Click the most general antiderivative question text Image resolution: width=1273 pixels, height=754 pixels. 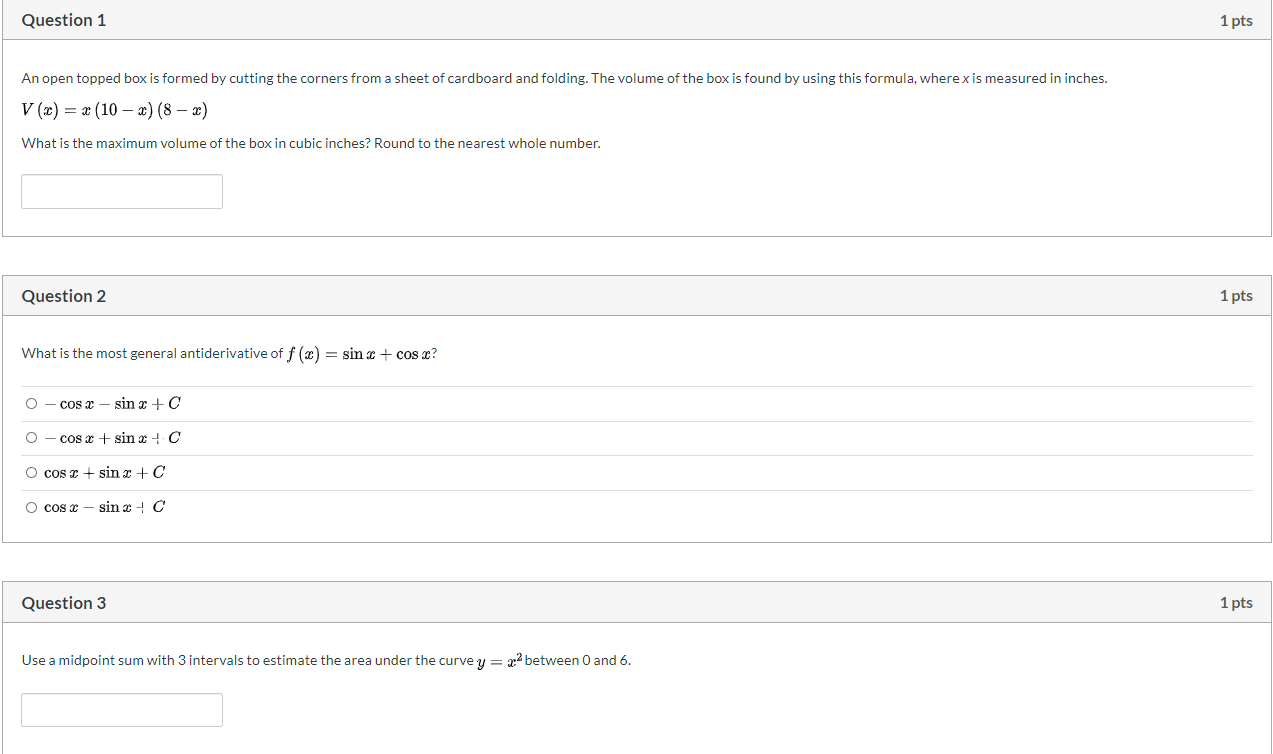click(229, 353)
